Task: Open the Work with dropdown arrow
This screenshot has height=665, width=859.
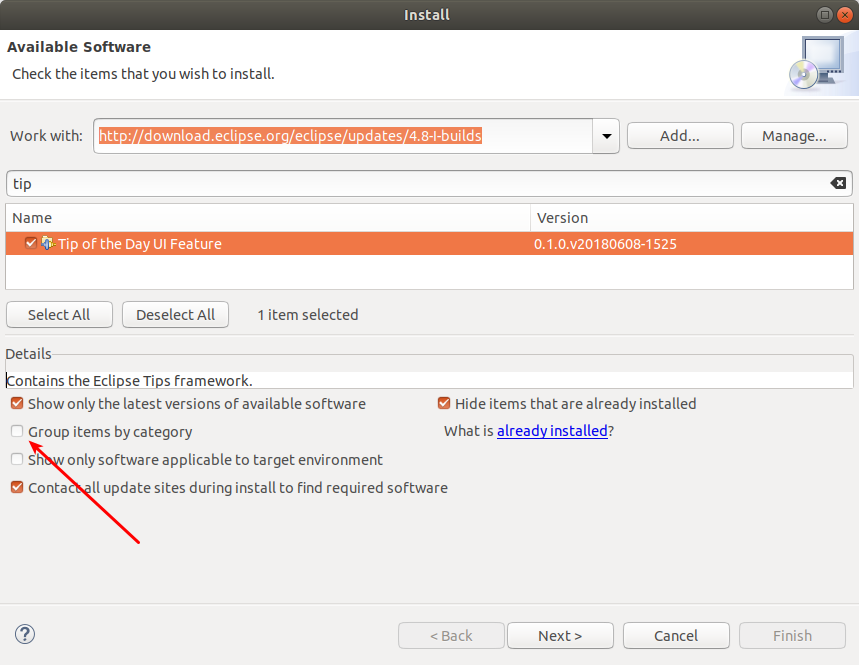Action: (606, 136)
